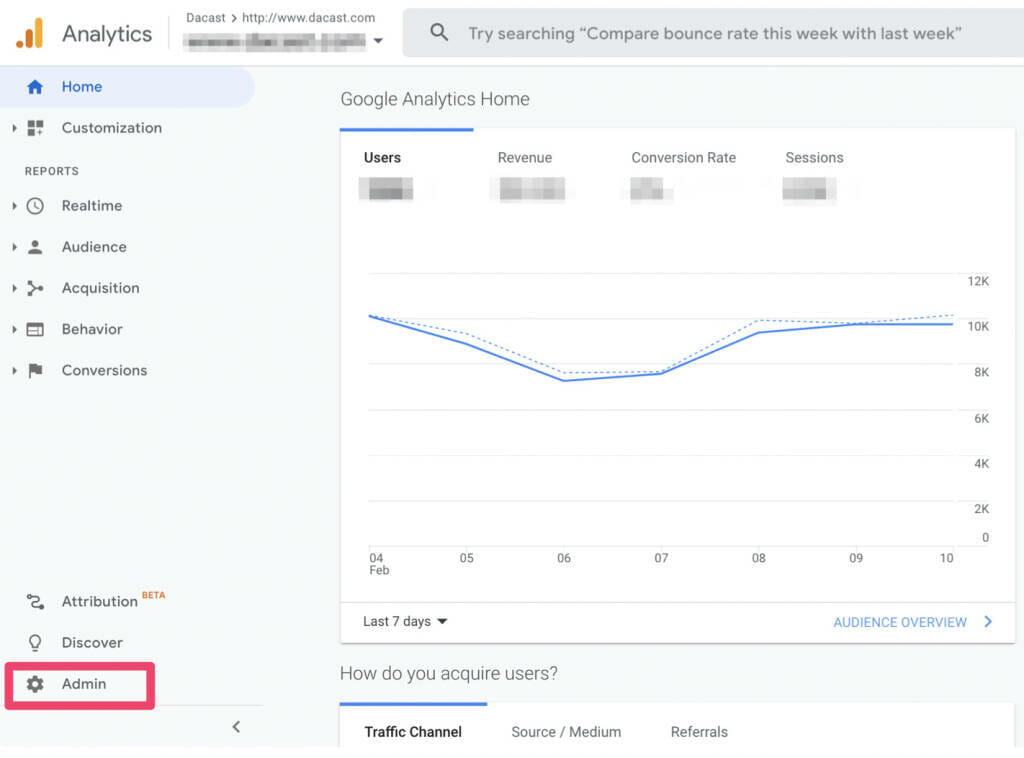
Task: Select Acquisition in the sidebar
Action: tap(101, 288)
